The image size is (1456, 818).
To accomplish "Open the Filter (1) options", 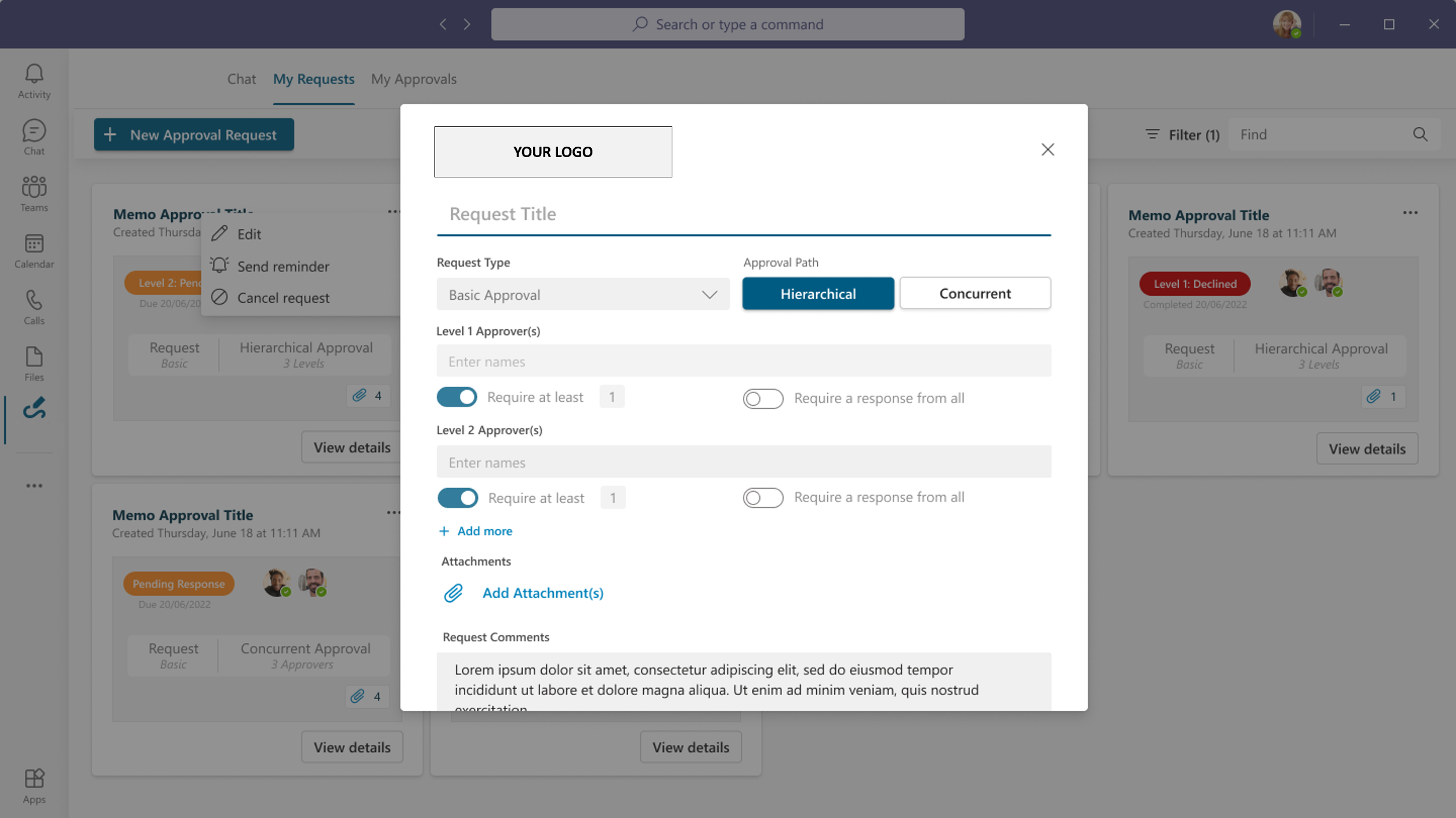I will [1182, 134].
